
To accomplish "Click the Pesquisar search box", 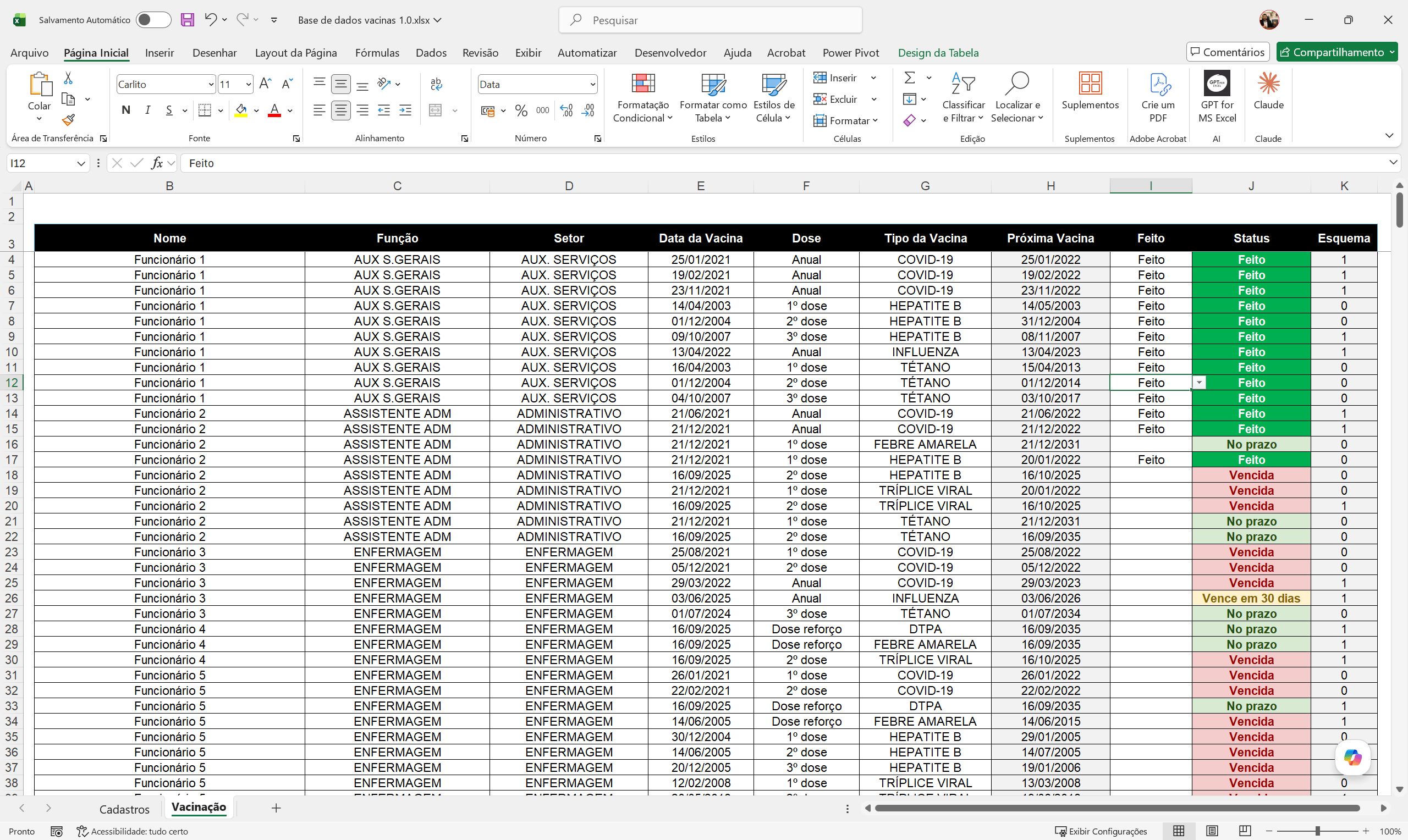I will coord(711,20).
